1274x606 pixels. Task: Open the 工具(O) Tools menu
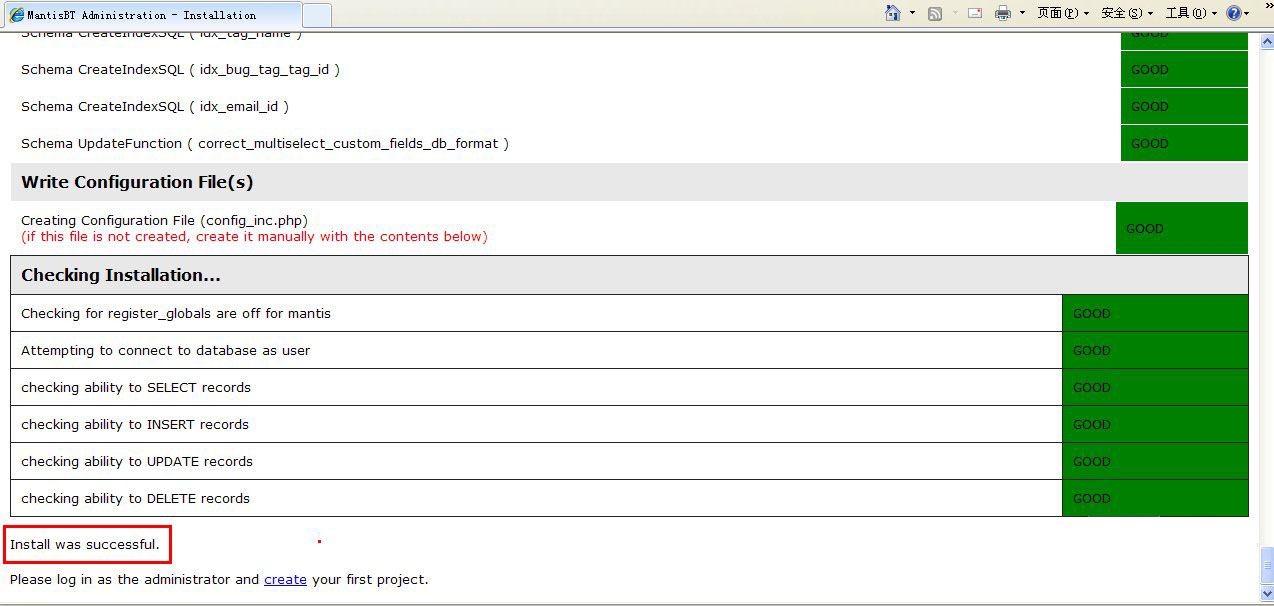point(1191,14)
